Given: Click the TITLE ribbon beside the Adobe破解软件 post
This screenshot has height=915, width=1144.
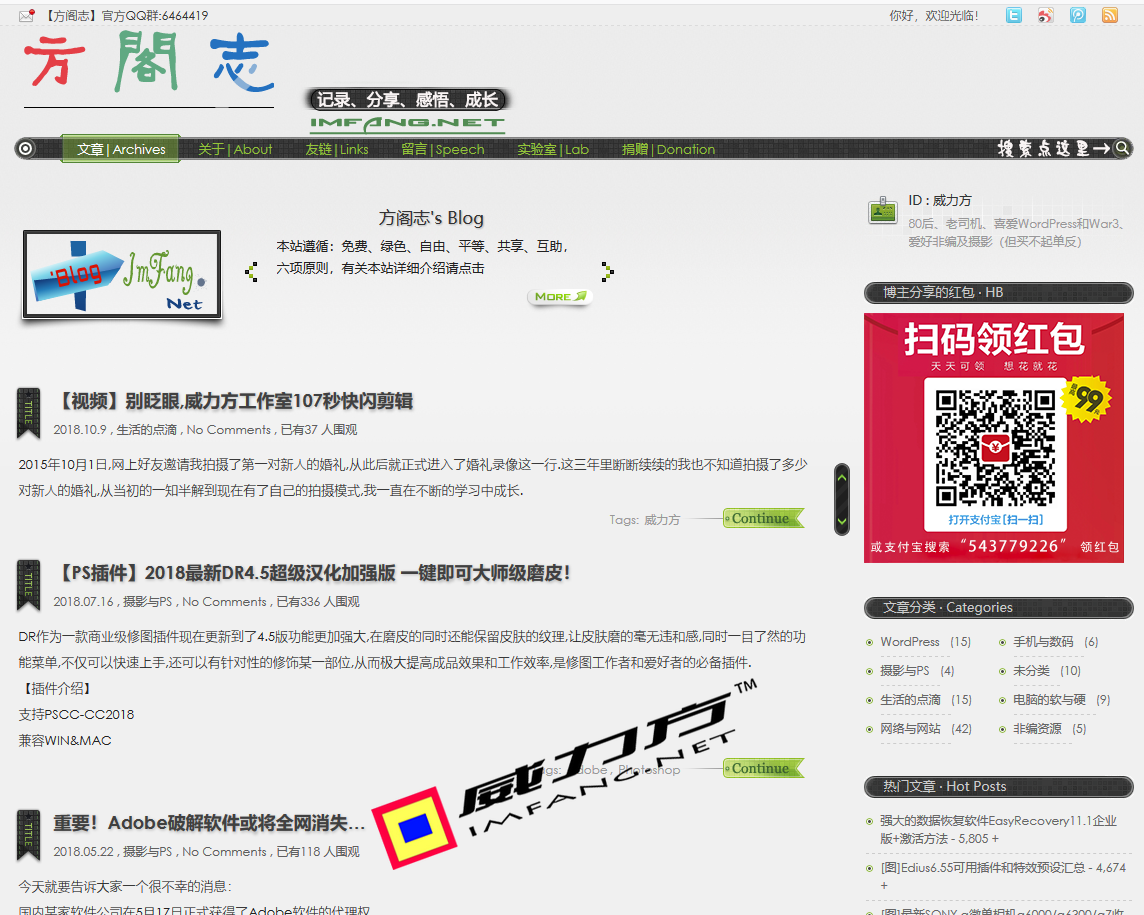Looking at the screenshot, I should click(x=28, y=835).
